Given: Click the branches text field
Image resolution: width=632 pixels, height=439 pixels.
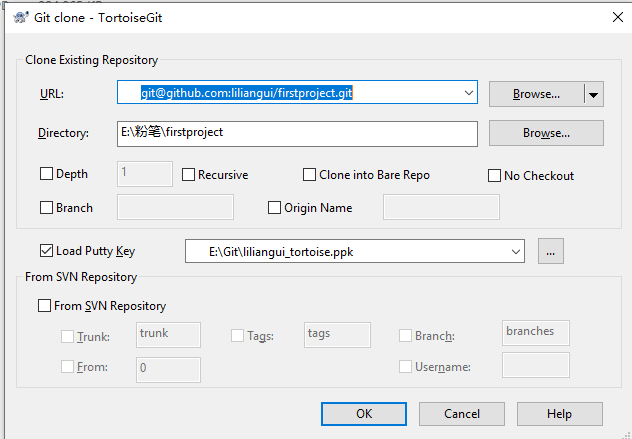Looking at the screenshot, I should click(536, 333).
